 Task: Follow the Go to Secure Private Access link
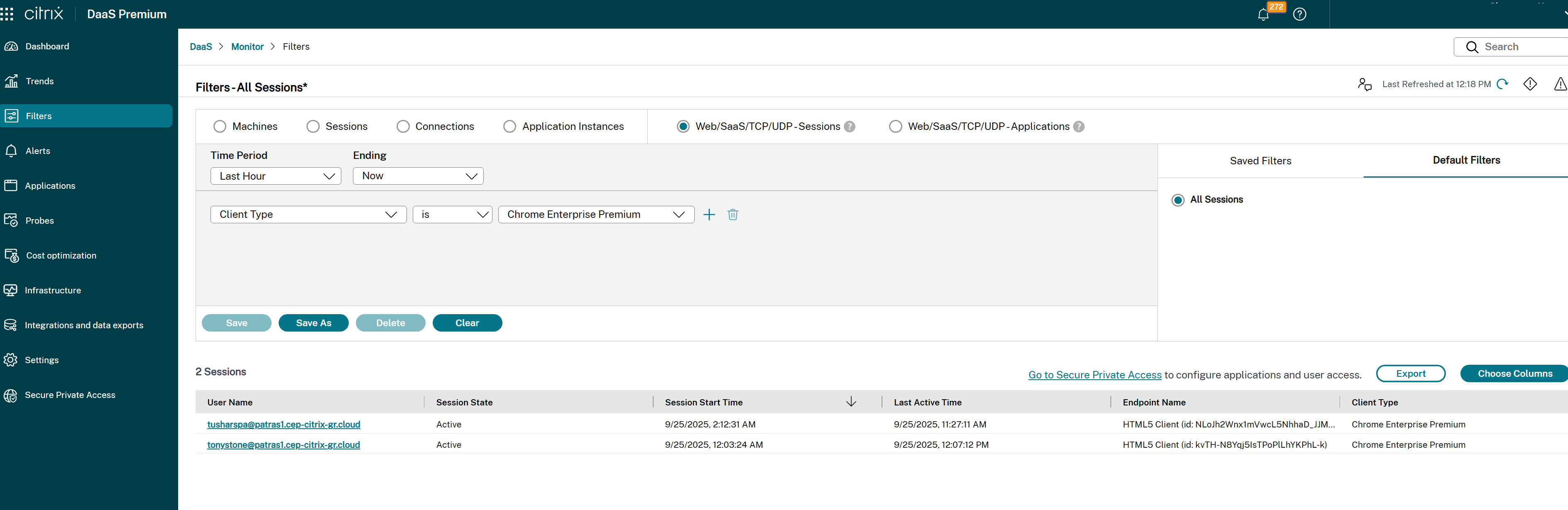[x=1095, y=375]
